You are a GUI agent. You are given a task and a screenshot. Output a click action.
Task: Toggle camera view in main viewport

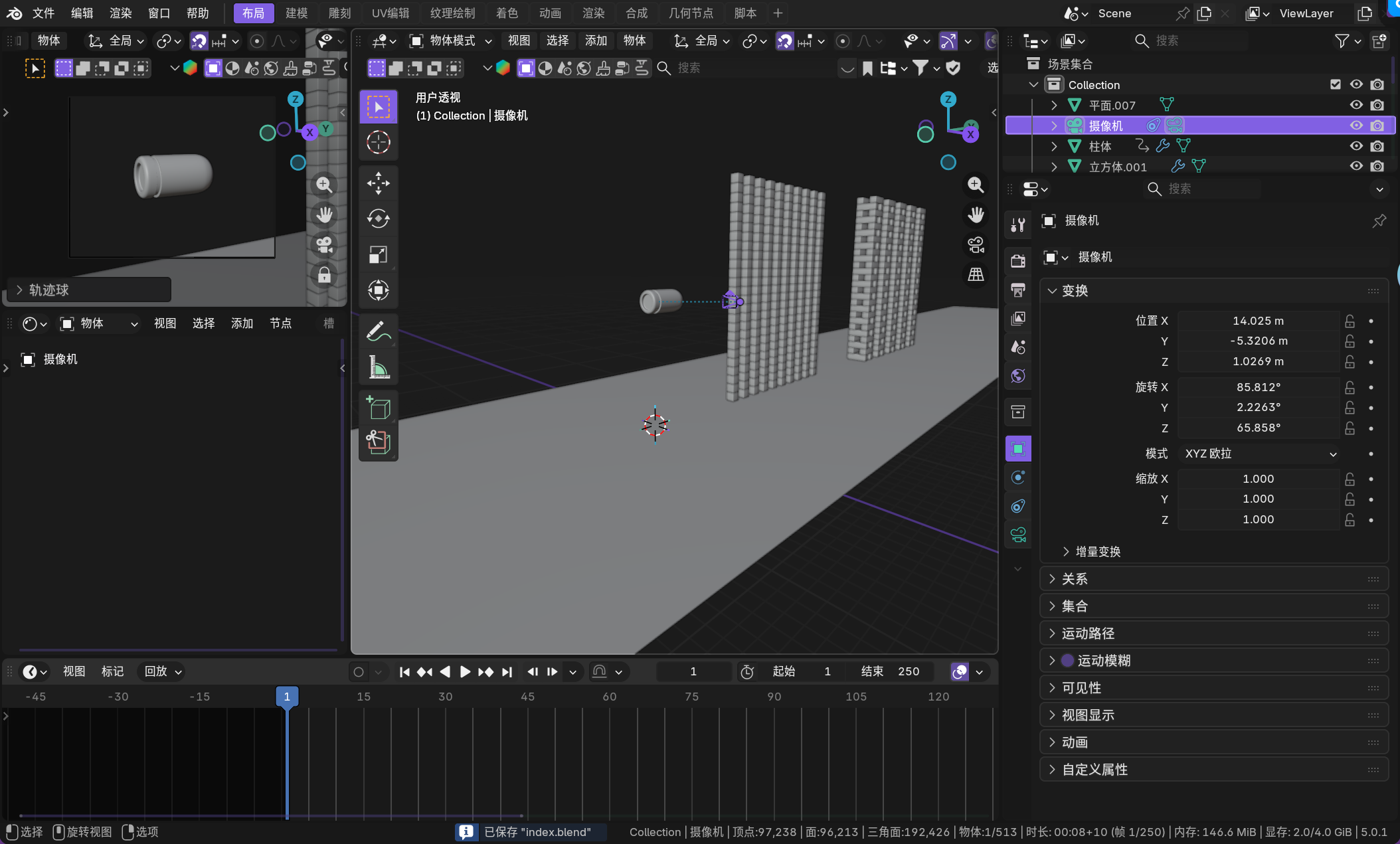(976, 245)
